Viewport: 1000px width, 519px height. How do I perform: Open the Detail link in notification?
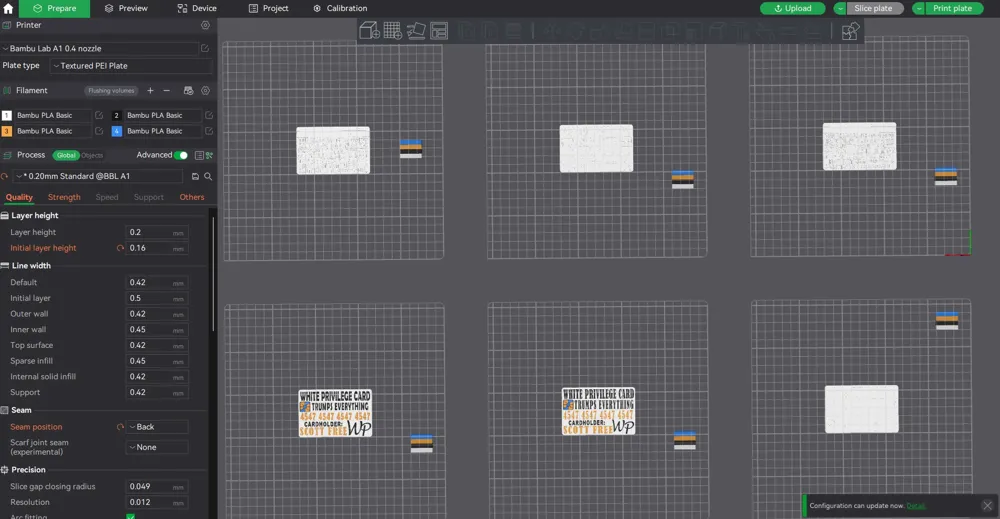916,506
